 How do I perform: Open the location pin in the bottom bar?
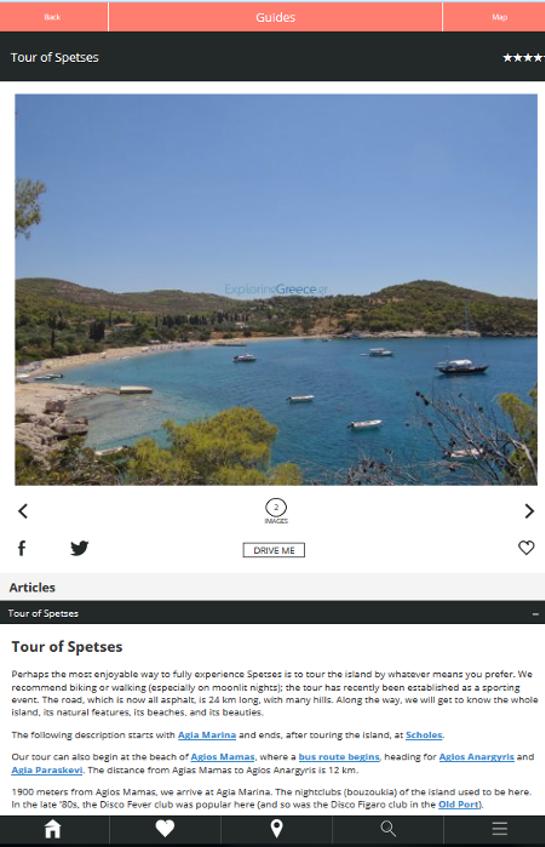pyautogui.click(x=277, y=829)
